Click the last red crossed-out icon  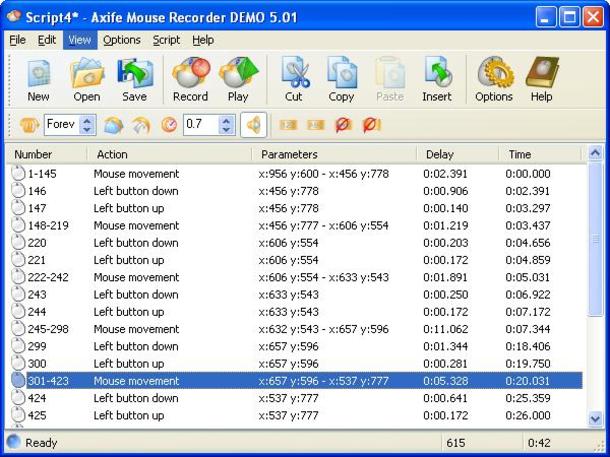coord(372,125)
